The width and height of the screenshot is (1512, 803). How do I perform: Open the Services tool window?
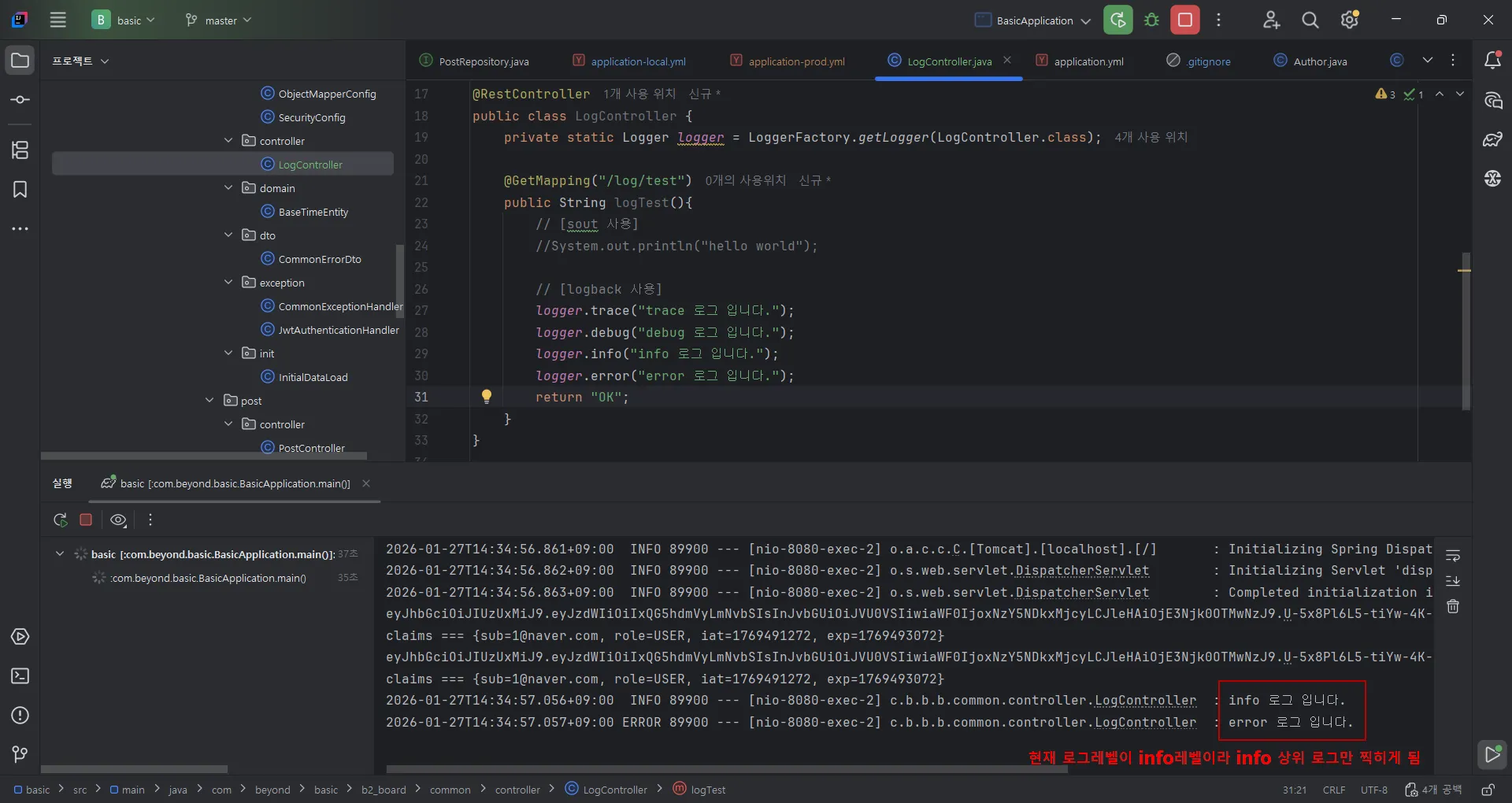20,636
